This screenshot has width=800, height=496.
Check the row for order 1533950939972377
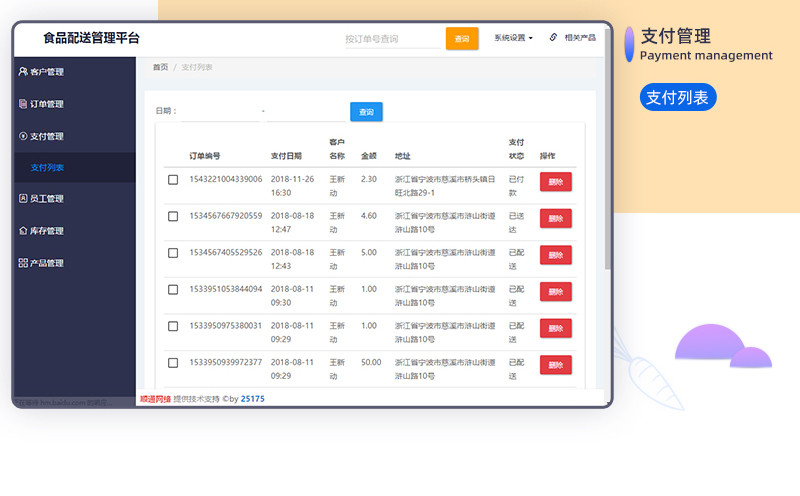click(173, 363)
